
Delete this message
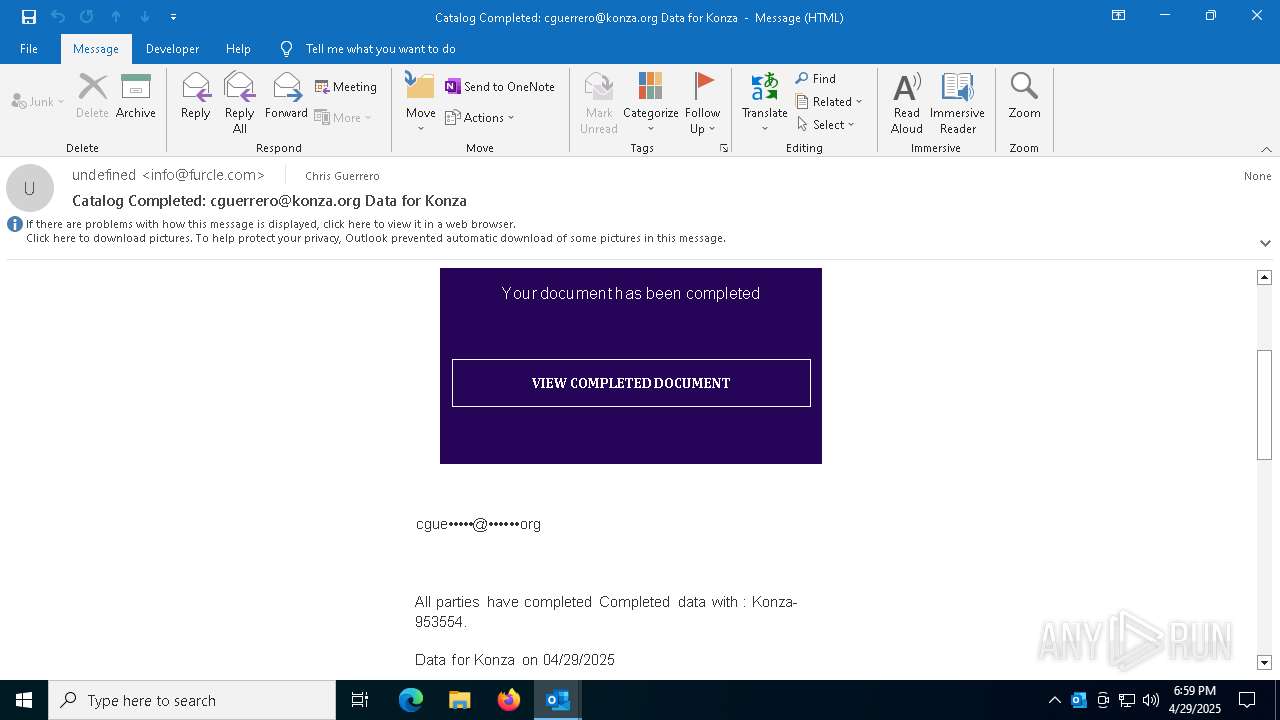(92, 96)
